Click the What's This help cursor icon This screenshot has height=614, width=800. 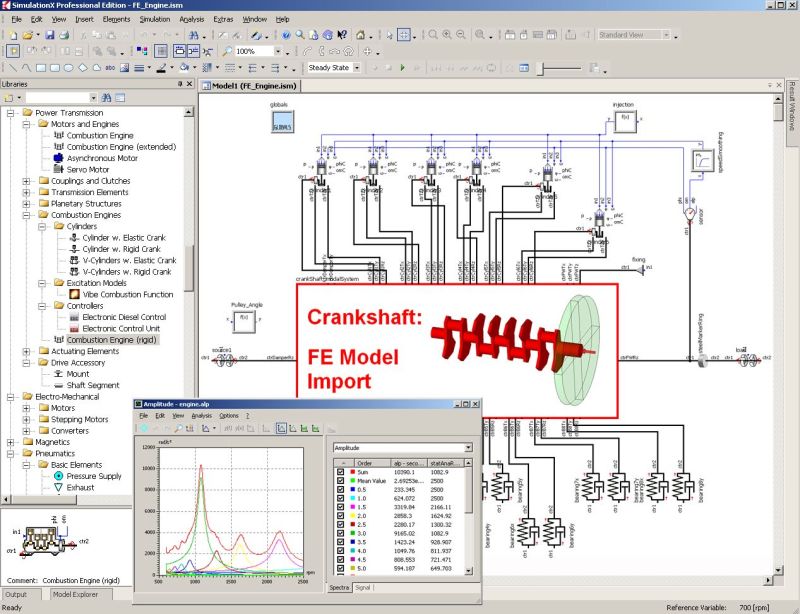pos(342,35)
